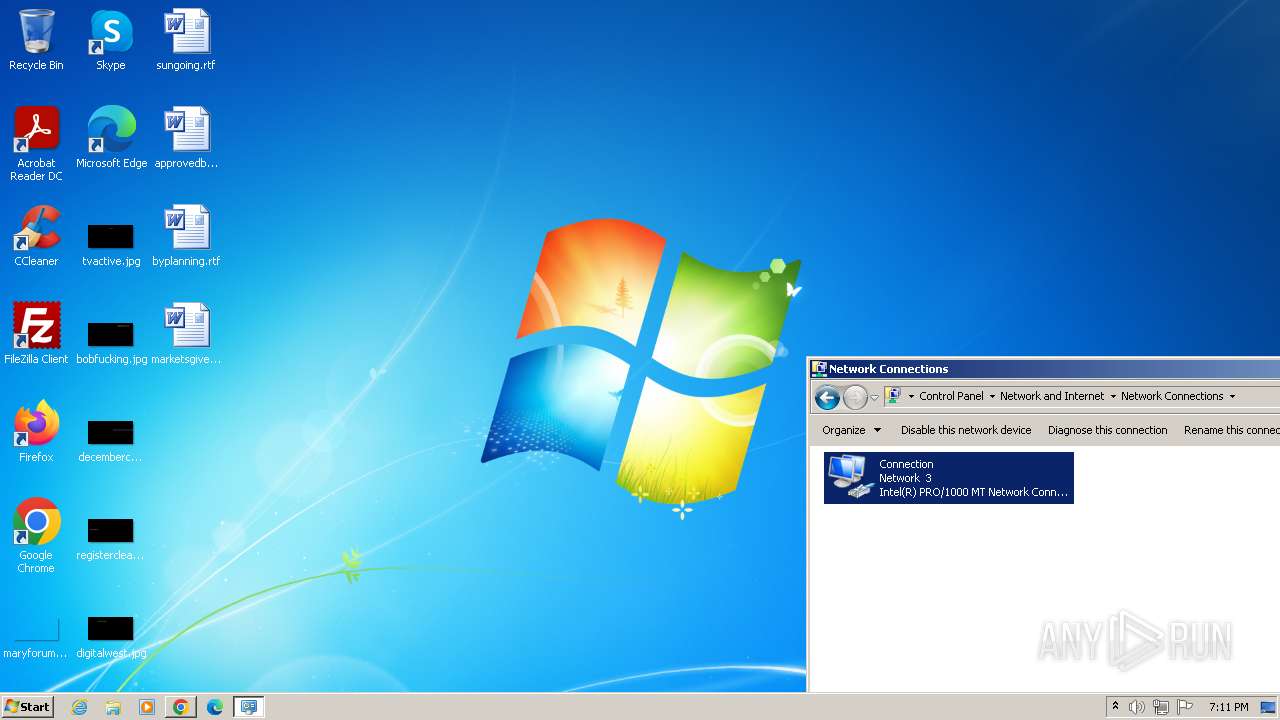Click the volume speaker tray icon

(x=1137, y=707)
